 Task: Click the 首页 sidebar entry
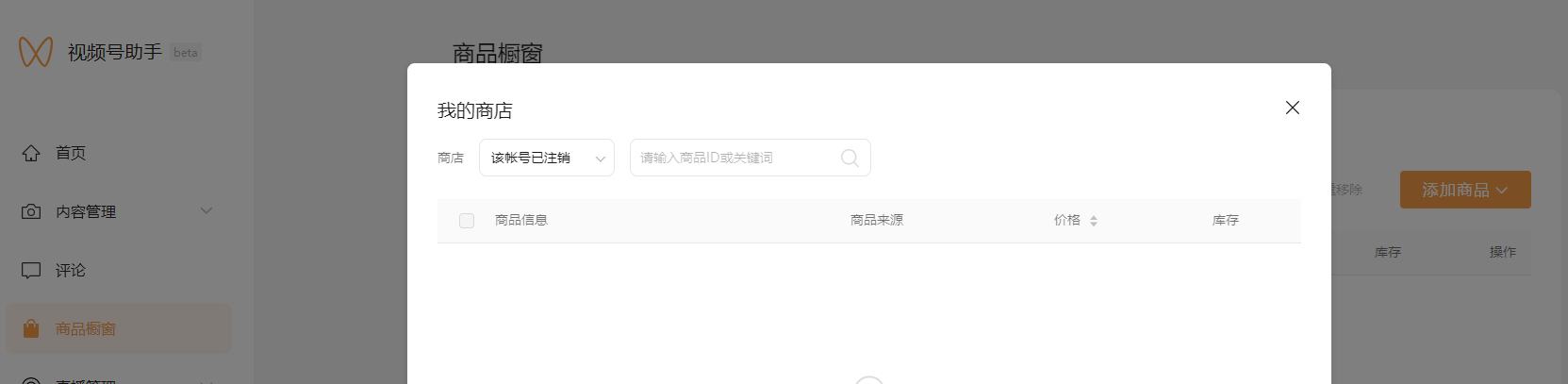[x=118, y=153]
